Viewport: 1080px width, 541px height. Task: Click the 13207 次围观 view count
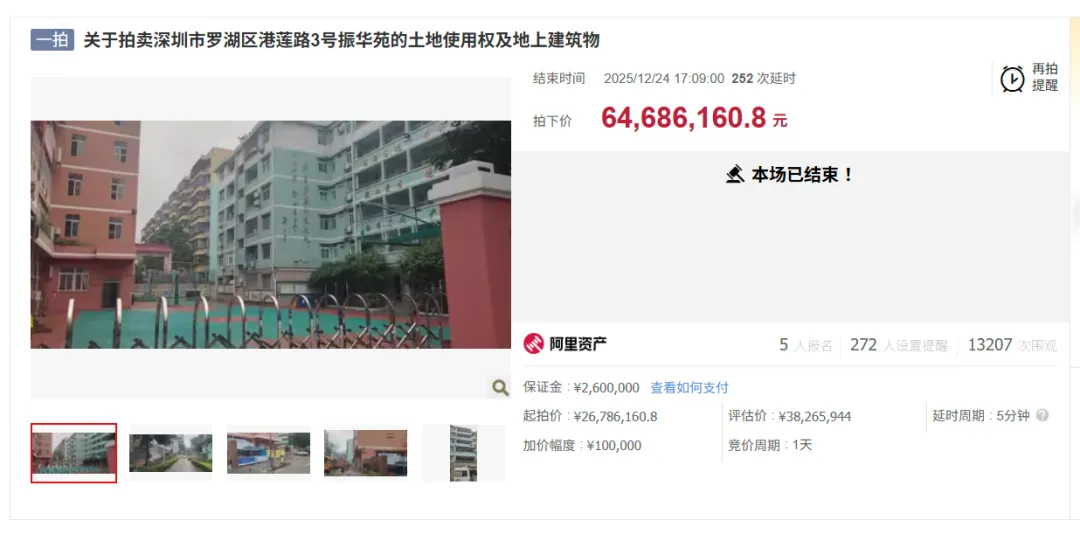[x=1012, y=345]
